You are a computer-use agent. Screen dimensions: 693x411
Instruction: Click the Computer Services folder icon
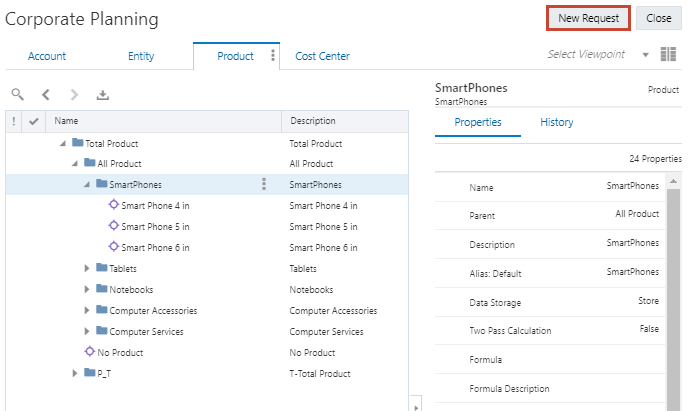(102, 330)
